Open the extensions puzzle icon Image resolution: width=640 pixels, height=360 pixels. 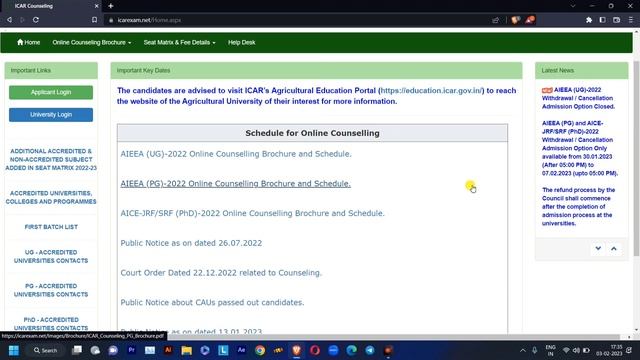click(x=589, y=20)
